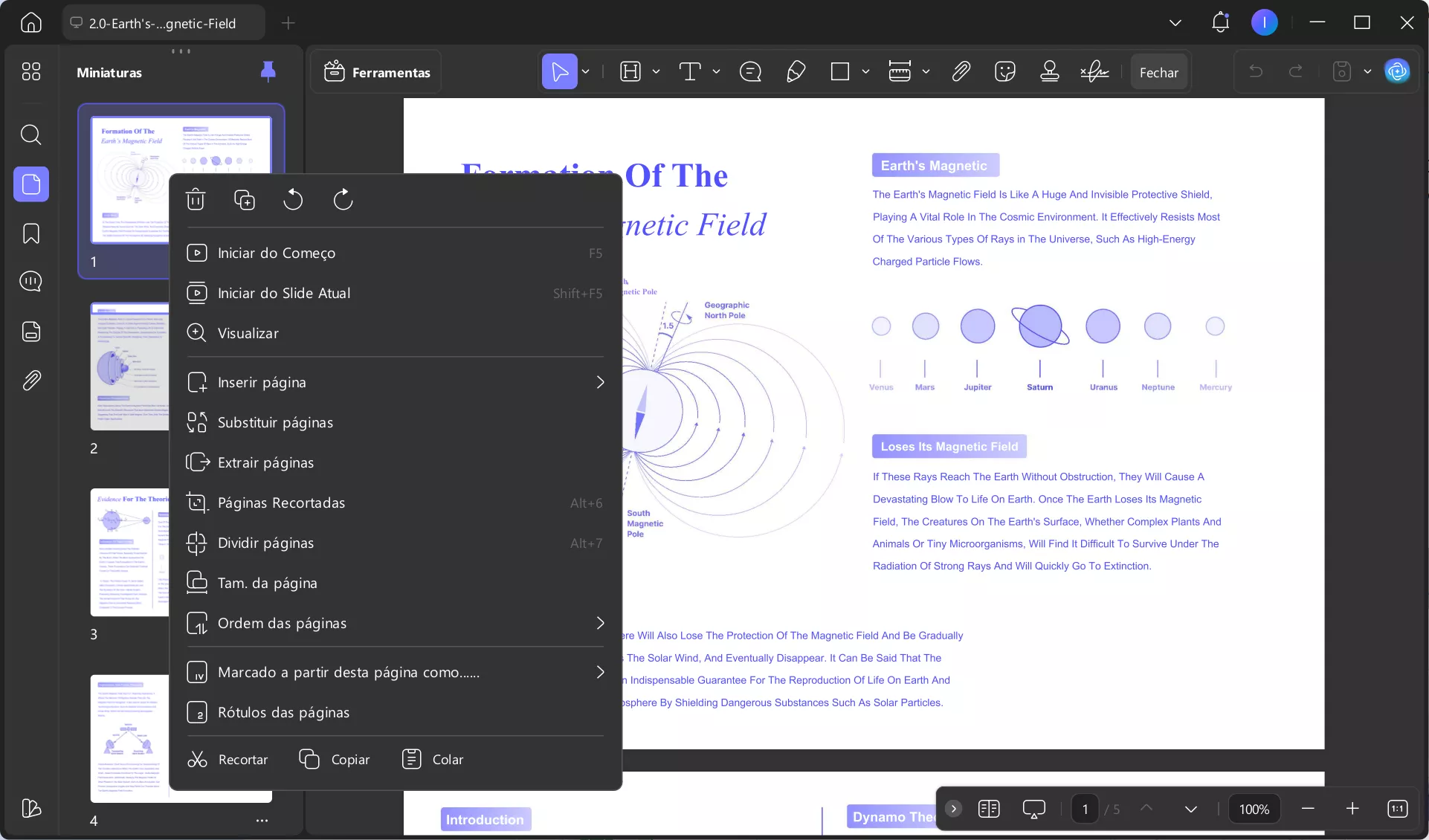1429x840 pixels.
Task: Toggle the 1:1 actual size button
Action: pos(1397,809)
